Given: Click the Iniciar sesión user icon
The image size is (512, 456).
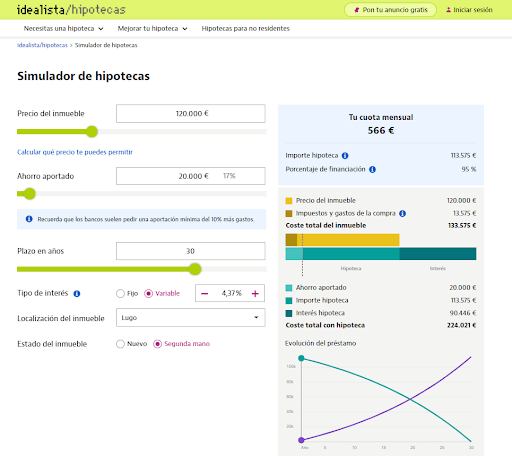Looking at the screenshot, I should [x=448, y=10].
